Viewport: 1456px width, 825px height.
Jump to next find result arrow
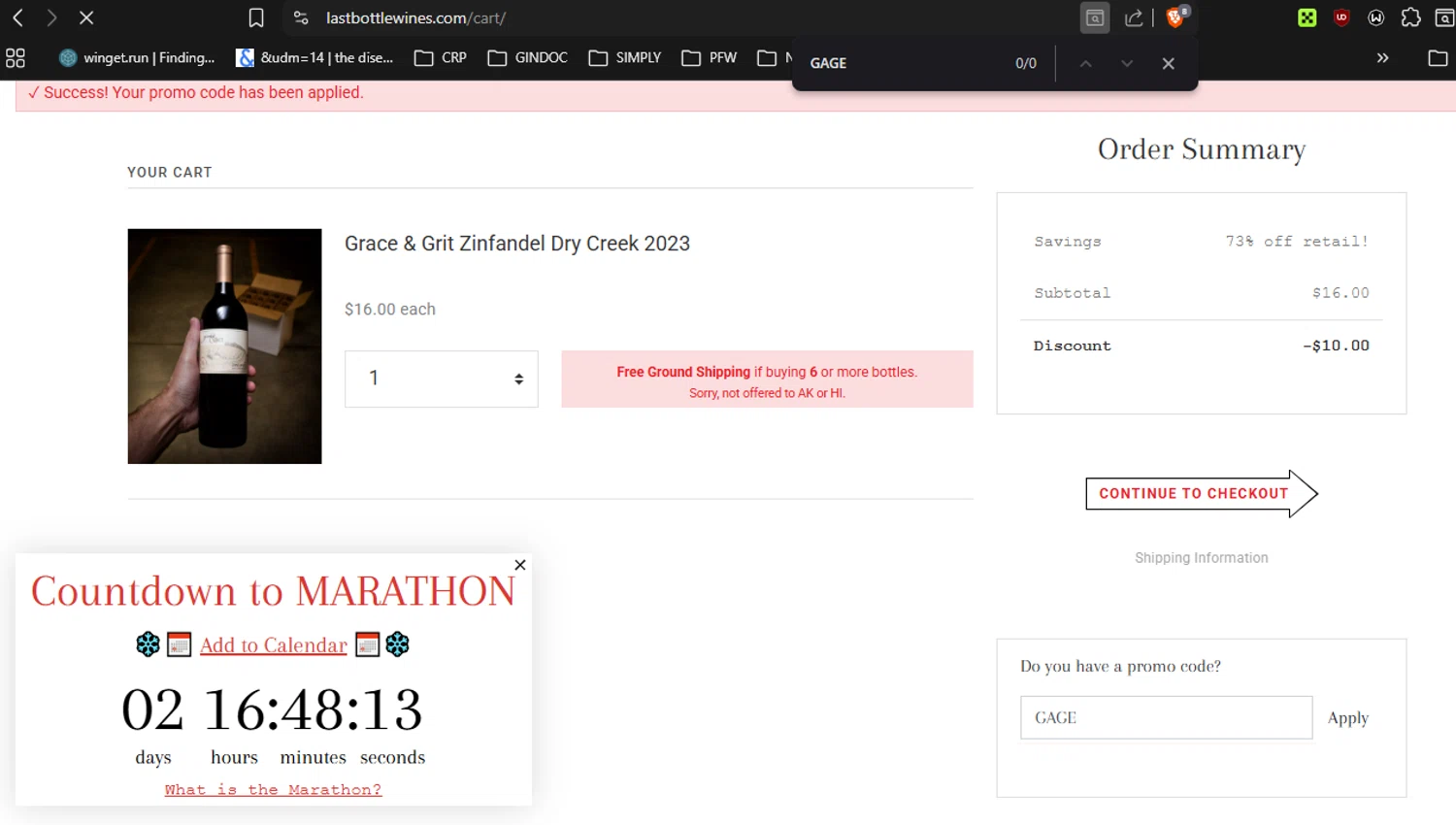1127,63
